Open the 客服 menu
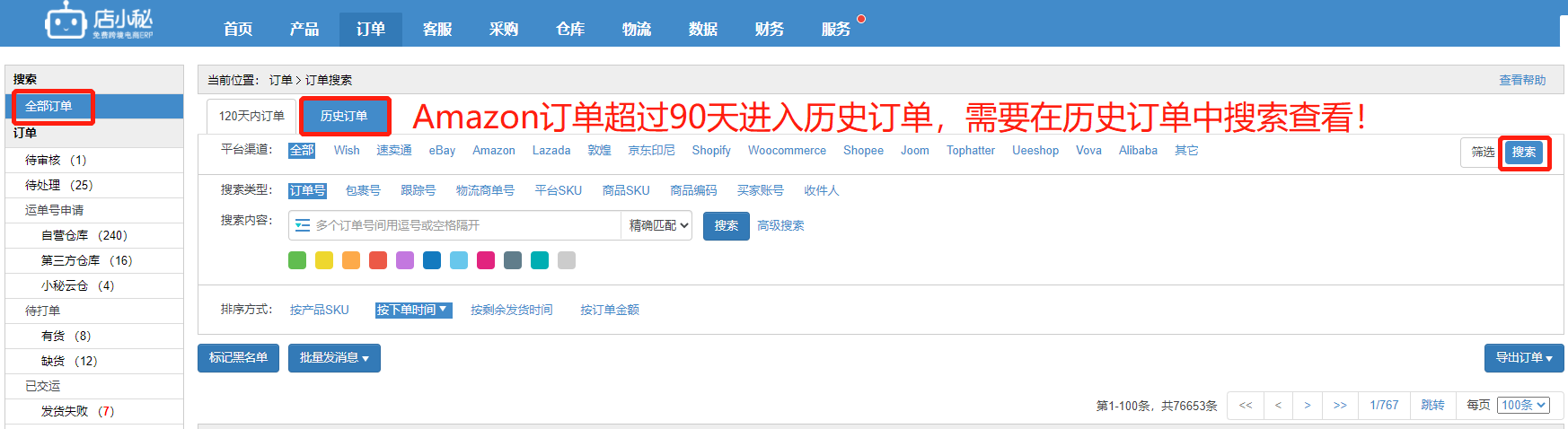Viewport: 1568px width, 429px height. coord(437,29)
